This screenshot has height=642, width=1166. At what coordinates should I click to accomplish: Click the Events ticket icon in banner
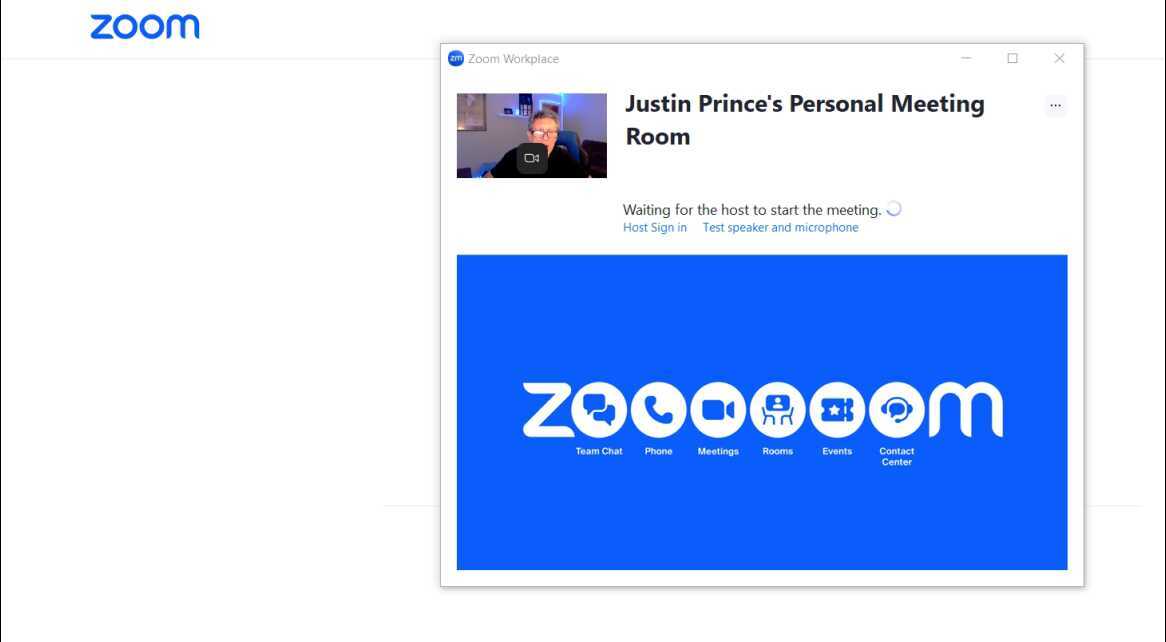coord(837,410)
